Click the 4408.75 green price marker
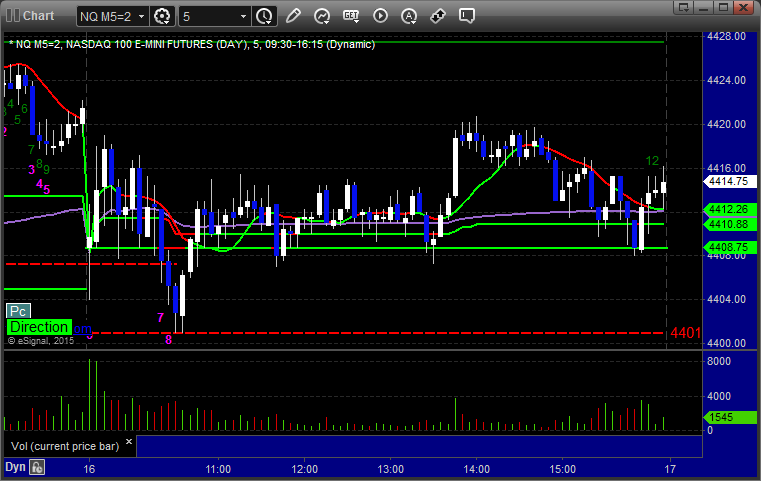The width and height of the screenshot is (761, 481). coord(729,248)
